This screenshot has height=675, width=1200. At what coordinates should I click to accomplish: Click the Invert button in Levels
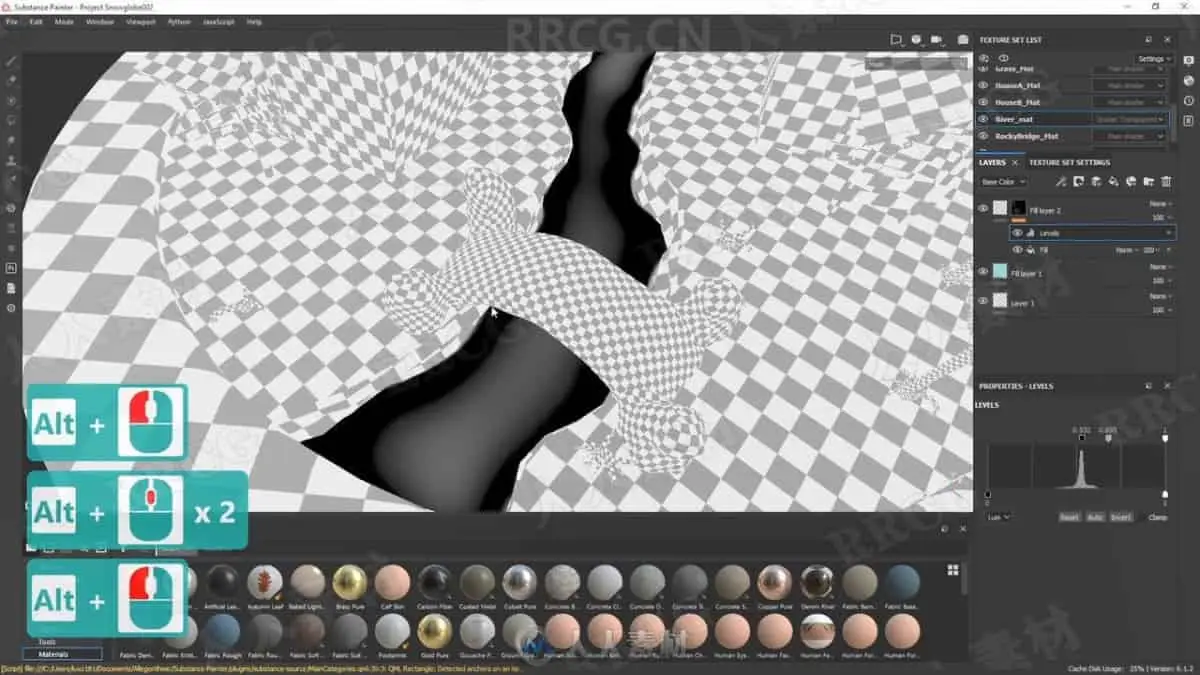(1120, 517)
